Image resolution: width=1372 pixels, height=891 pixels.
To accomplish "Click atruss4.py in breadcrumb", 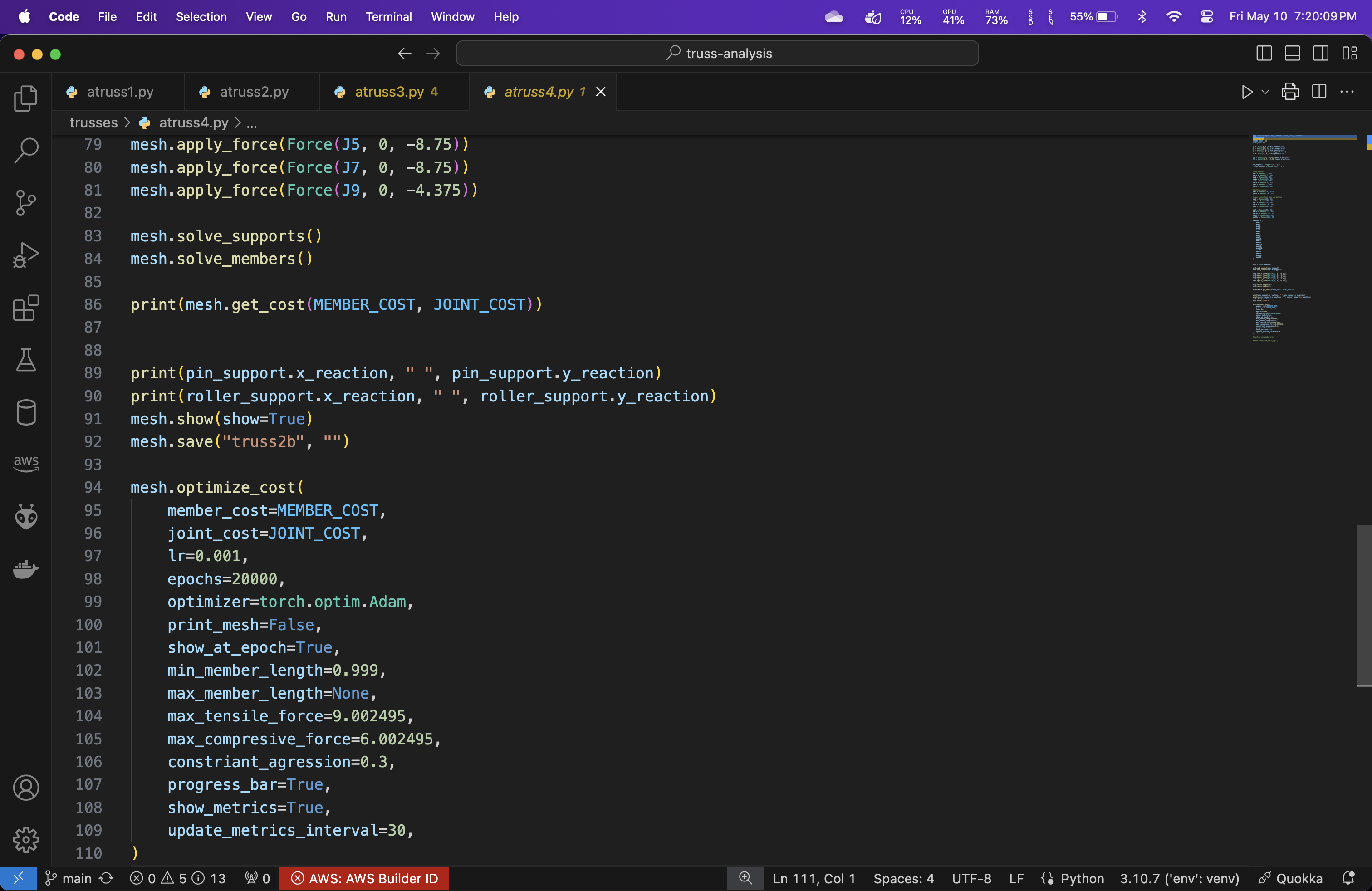I will [194, 123].
